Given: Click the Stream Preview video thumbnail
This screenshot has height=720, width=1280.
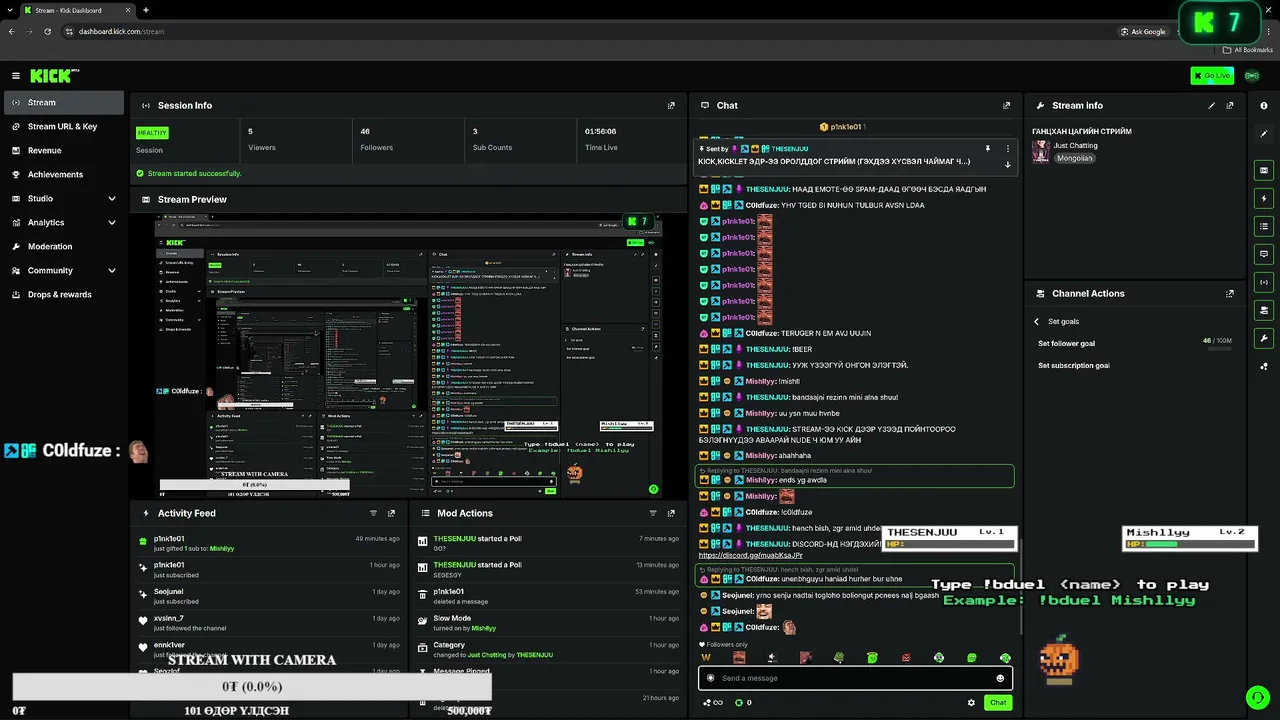Looking at the screenshot, I should point(408,356).
